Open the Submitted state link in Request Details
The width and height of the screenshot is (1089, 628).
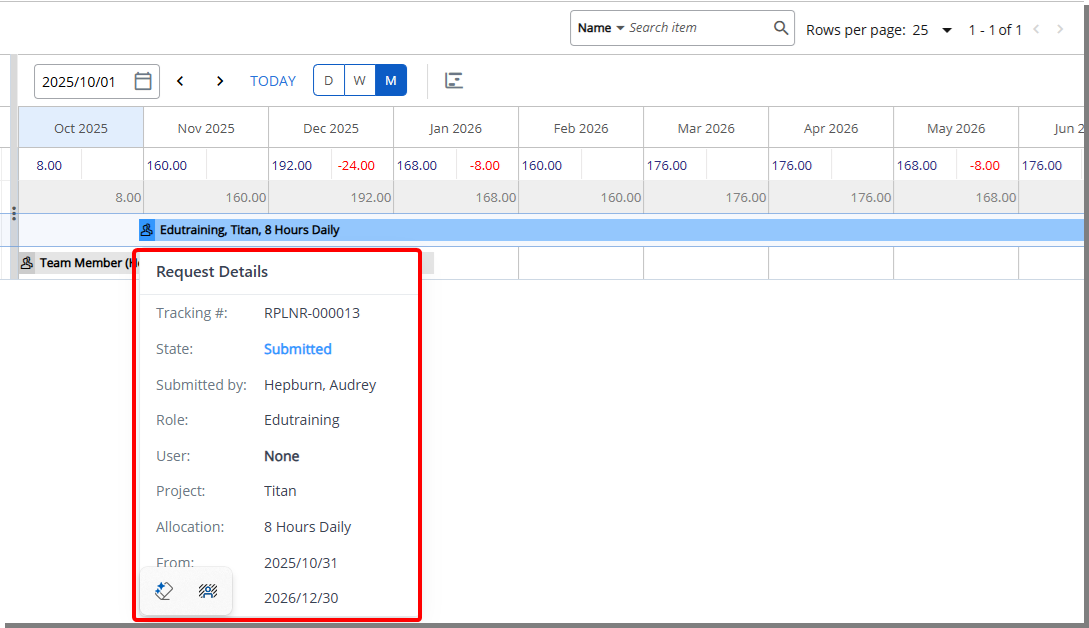click(297, 348)
